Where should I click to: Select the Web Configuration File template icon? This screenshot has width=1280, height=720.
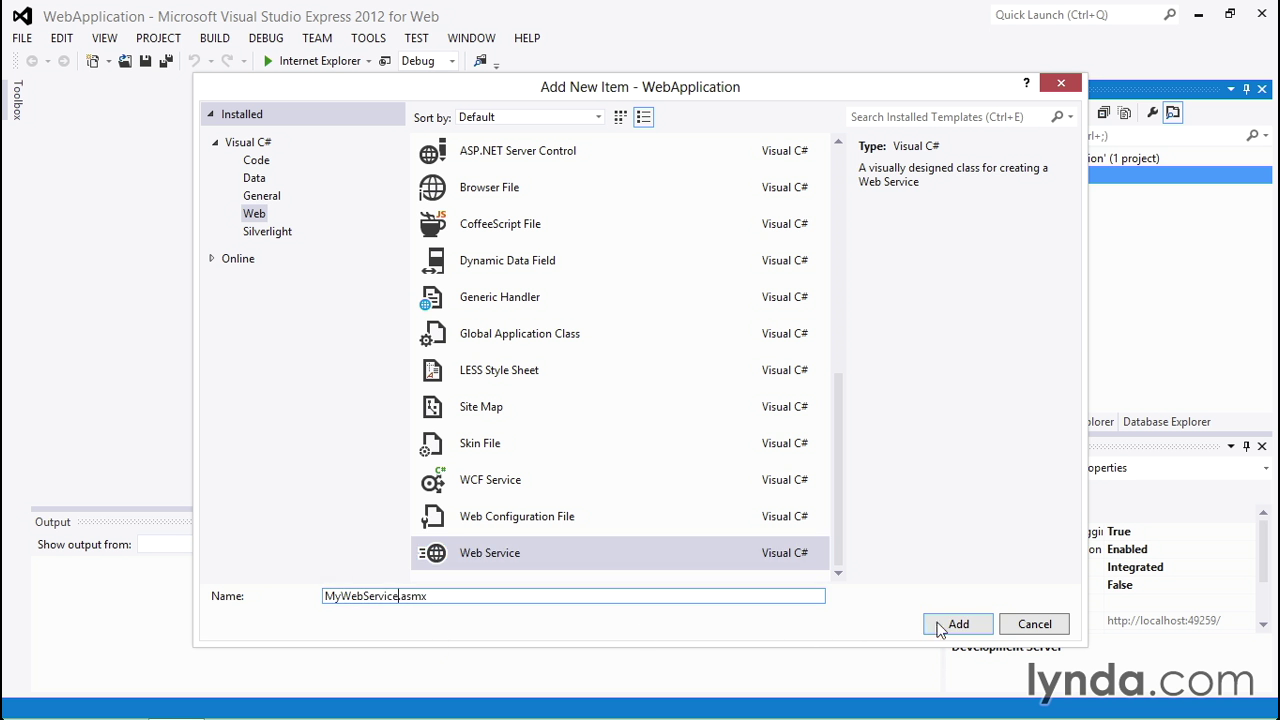pos(432,516)
